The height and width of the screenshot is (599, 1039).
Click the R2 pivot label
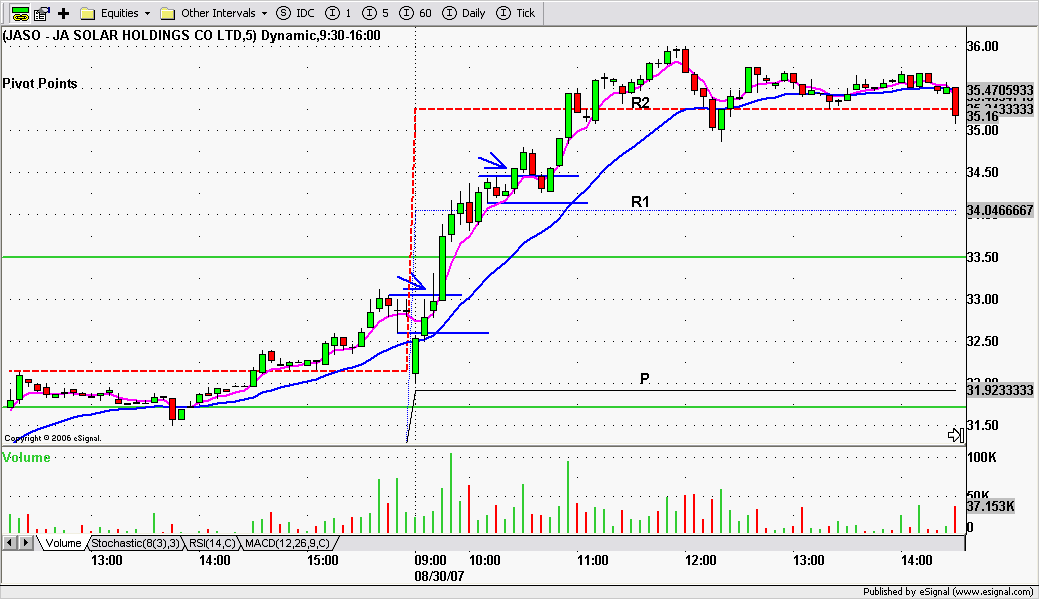(x=640, y=103)
